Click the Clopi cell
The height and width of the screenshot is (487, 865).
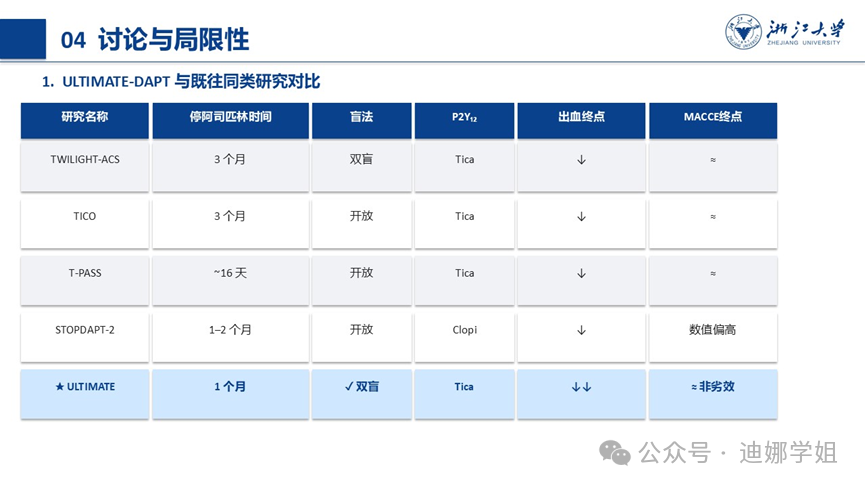[464, 338]
